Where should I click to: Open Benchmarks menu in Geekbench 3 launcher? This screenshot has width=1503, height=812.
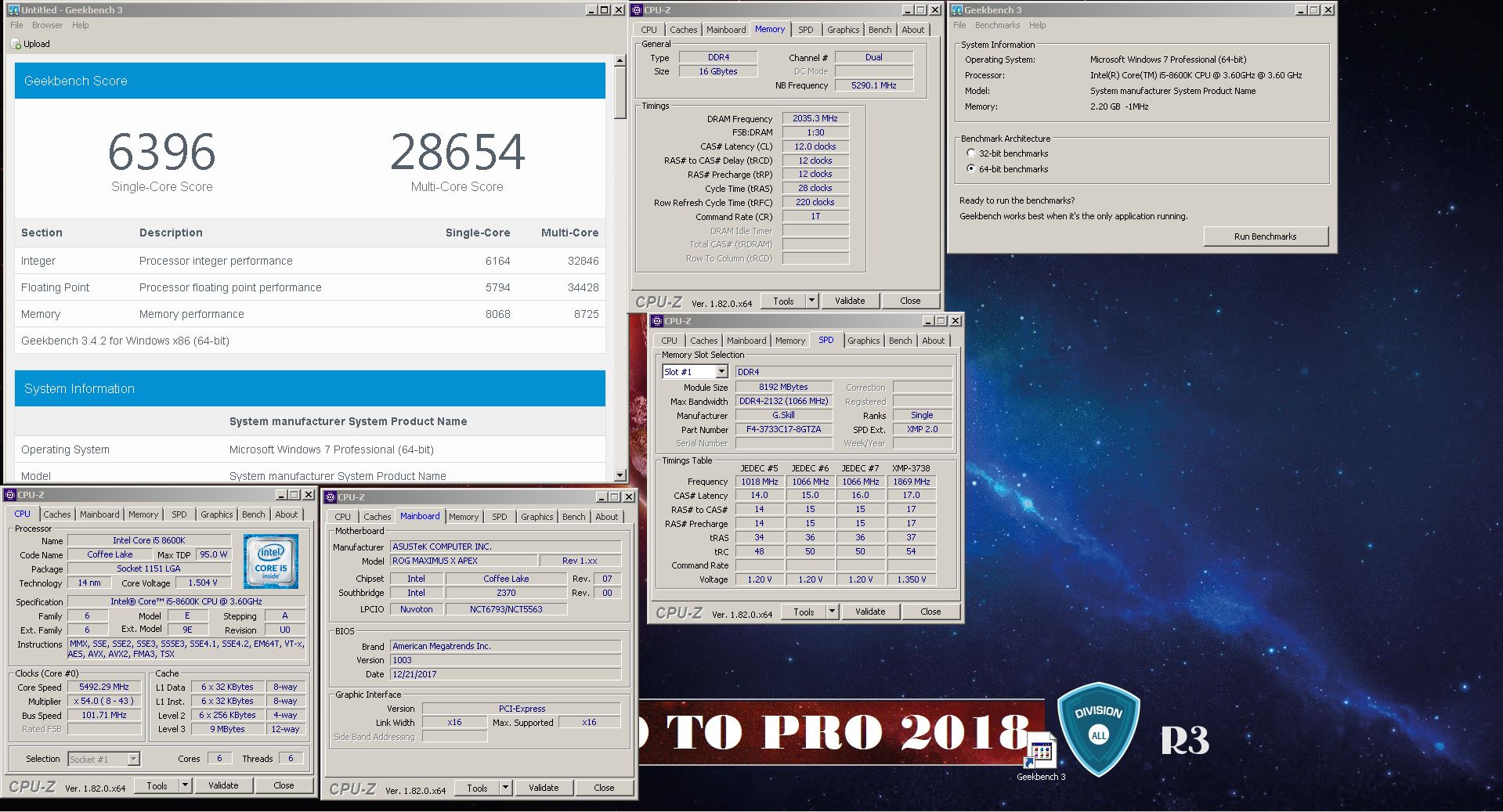[997, 25]
